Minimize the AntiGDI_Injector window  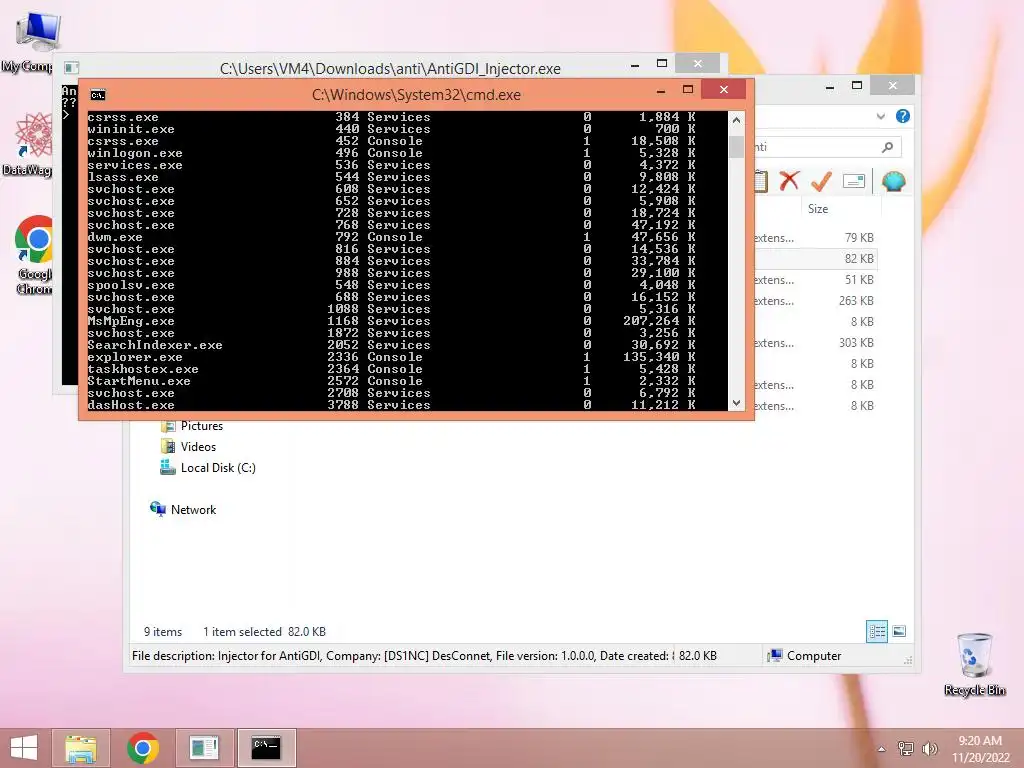pos(635,65)
